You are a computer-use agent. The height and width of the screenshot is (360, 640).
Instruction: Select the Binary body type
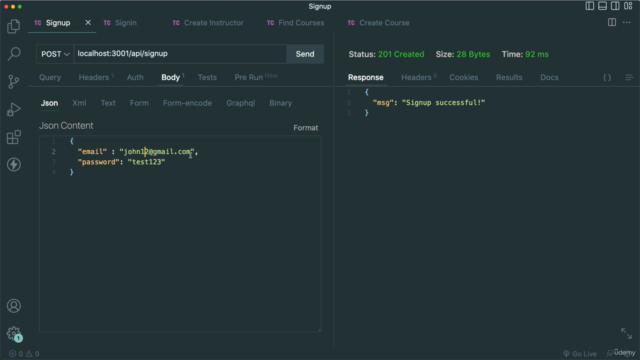coord(280,103)
